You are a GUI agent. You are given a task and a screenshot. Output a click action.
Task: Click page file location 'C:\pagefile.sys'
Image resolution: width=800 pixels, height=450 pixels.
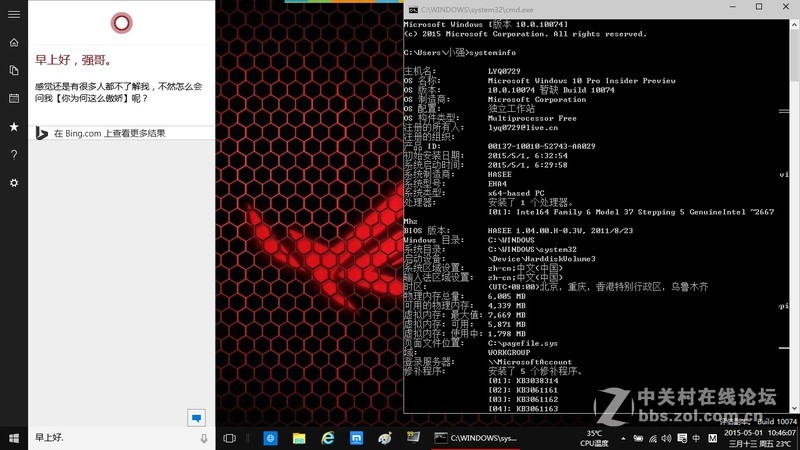pos(523,343)
